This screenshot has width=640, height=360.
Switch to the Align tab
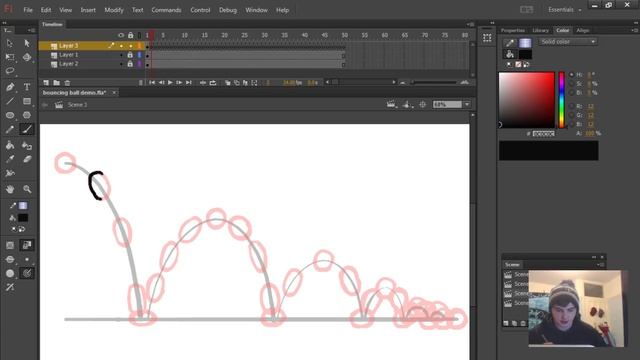pyautogui.click(x=582, y=30)
